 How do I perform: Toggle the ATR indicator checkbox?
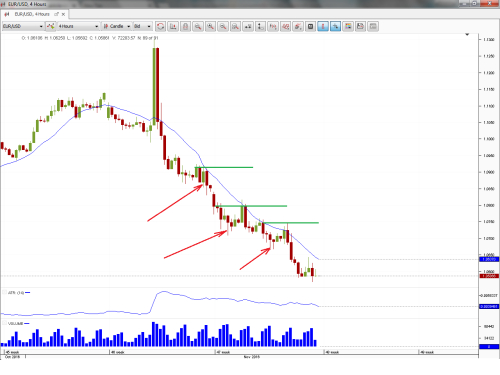[x=5, y=292]
